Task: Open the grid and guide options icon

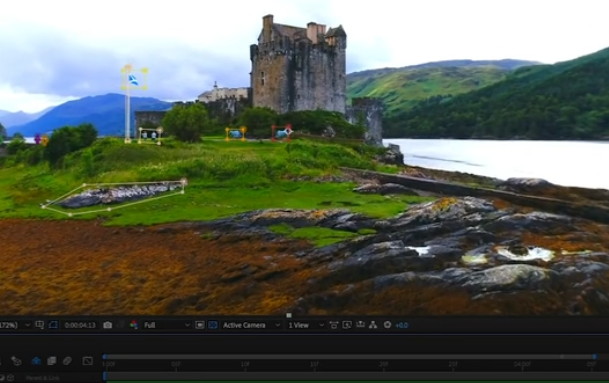Action: [x=39, y=325]
